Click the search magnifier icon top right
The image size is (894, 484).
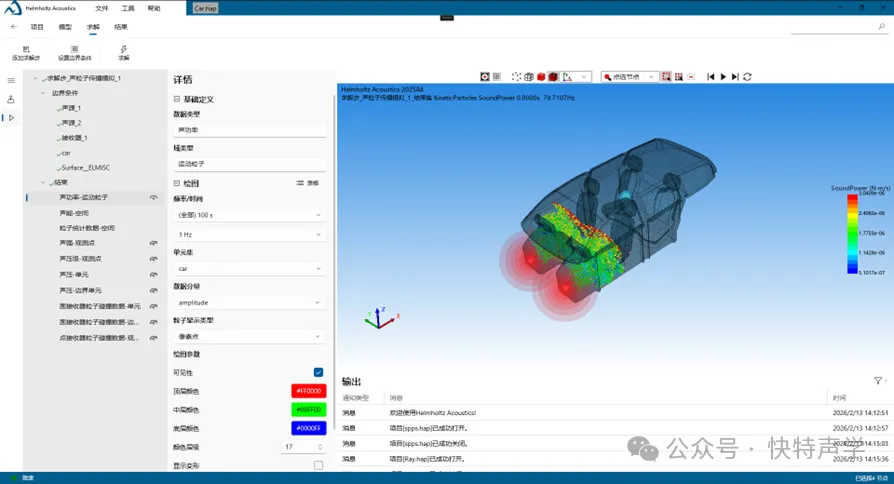881,26
